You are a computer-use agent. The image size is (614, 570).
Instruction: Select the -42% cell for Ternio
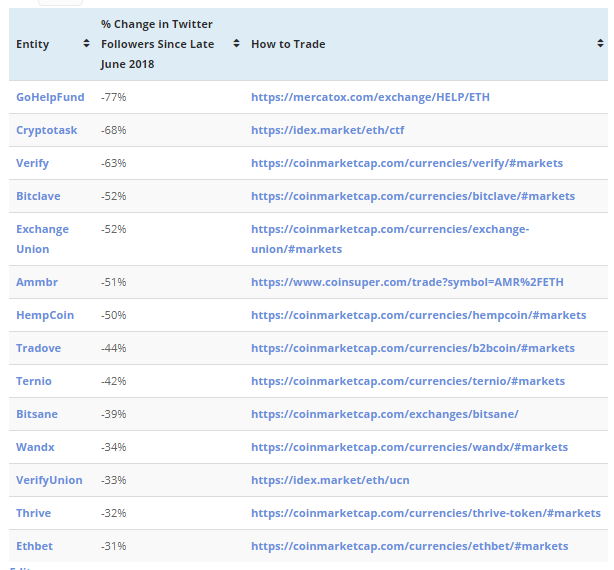114,381
